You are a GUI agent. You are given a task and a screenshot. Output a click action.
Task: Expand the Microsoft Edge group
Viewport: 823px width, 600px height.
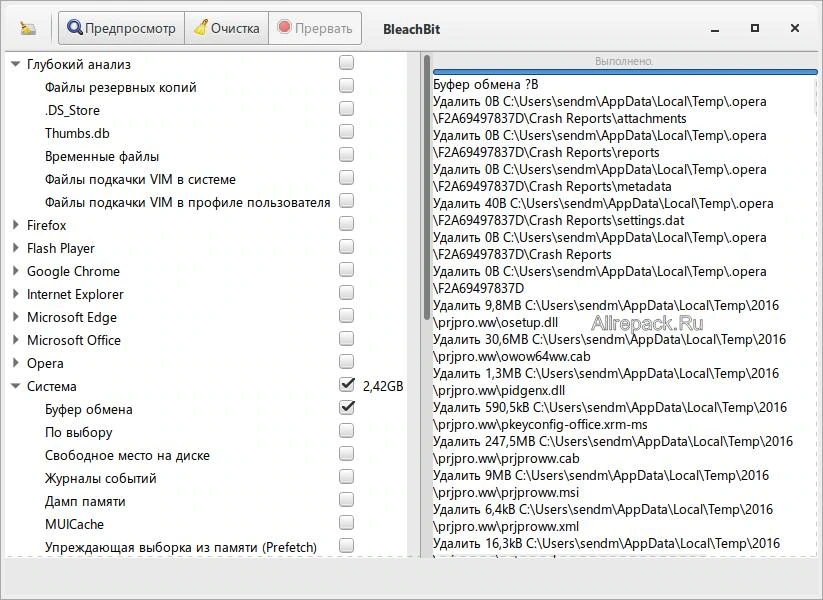[x=16, y=317]
